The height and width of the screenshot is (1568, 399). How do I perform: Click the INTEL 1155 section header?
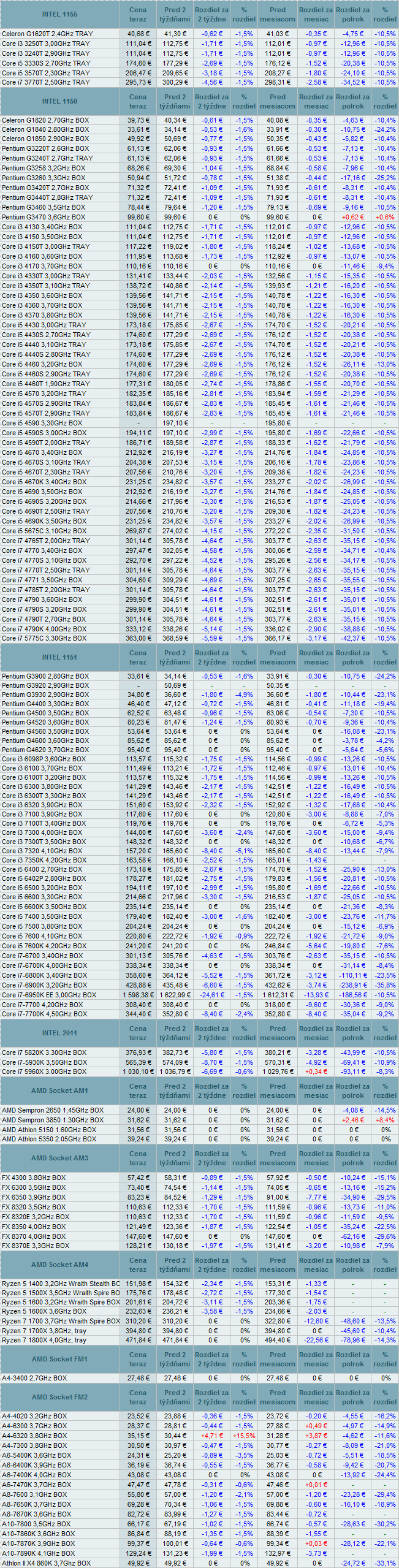coord(59,14)
